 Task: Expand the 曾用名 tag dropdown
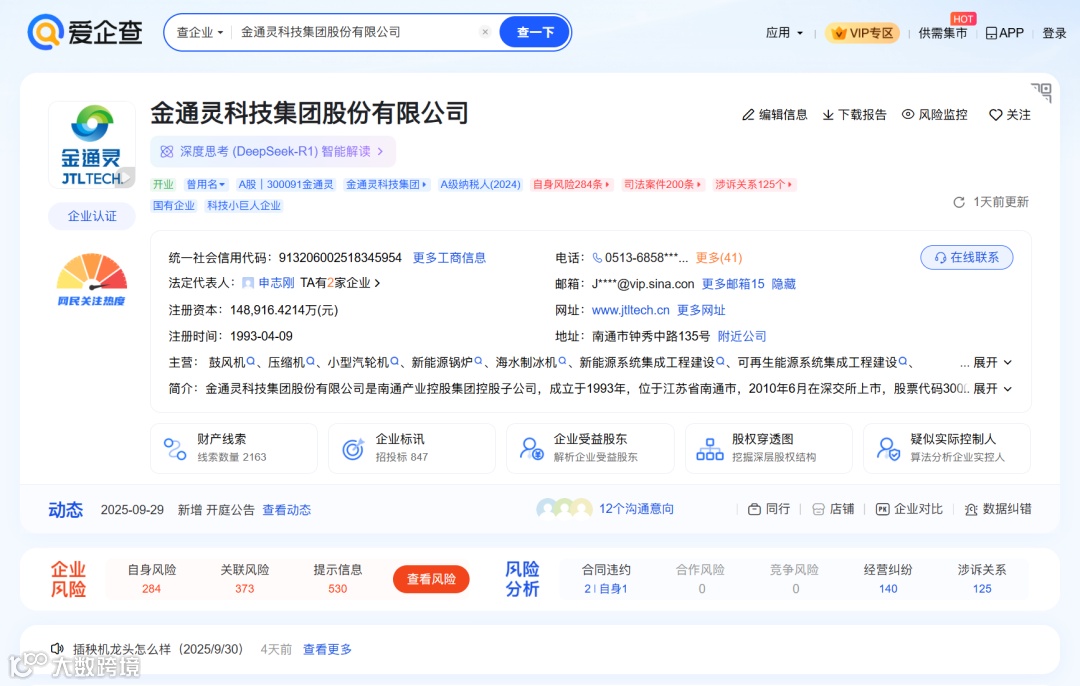(x=205, y=185)
